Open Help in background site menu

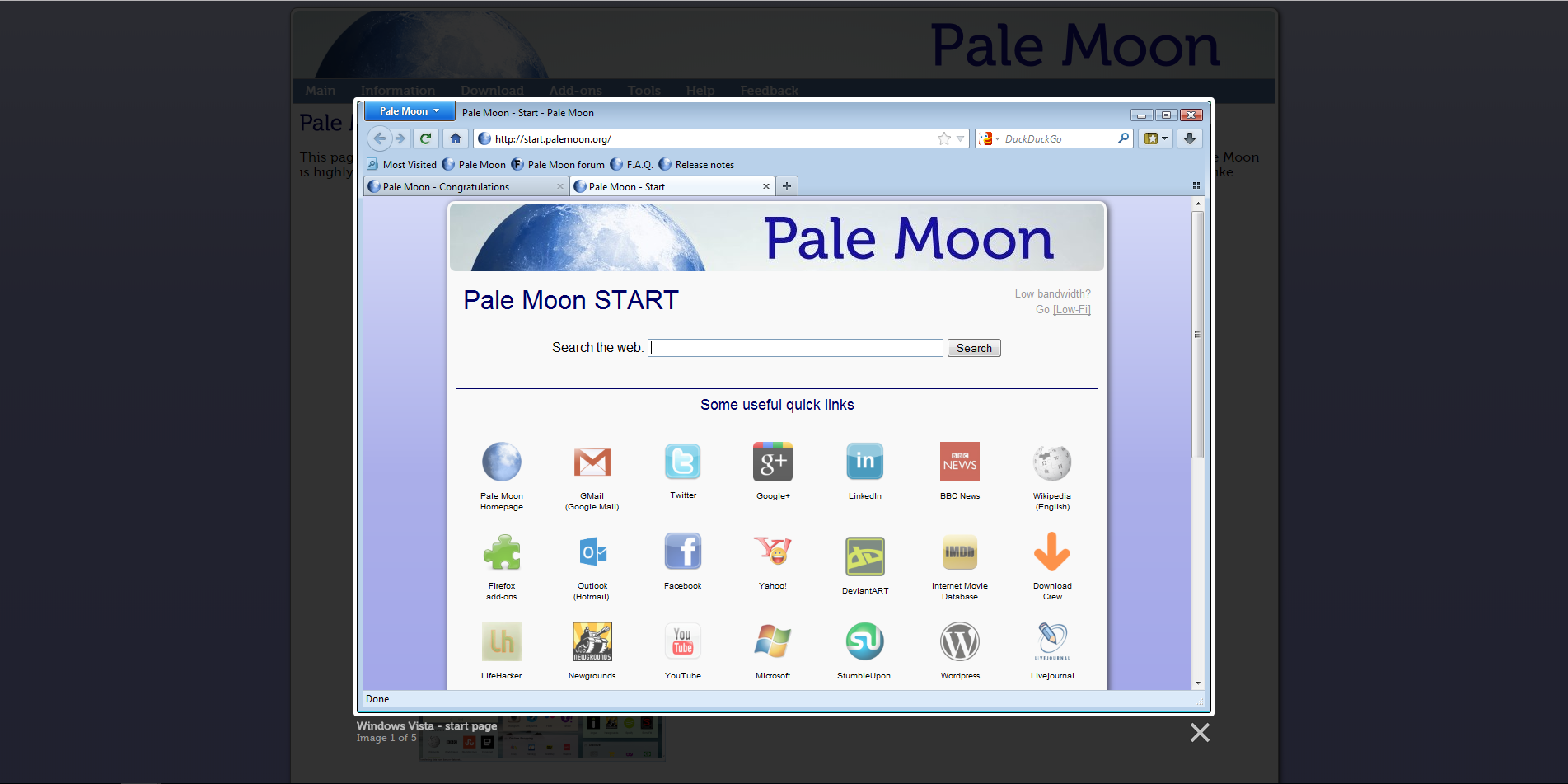[x=700, y=91]
